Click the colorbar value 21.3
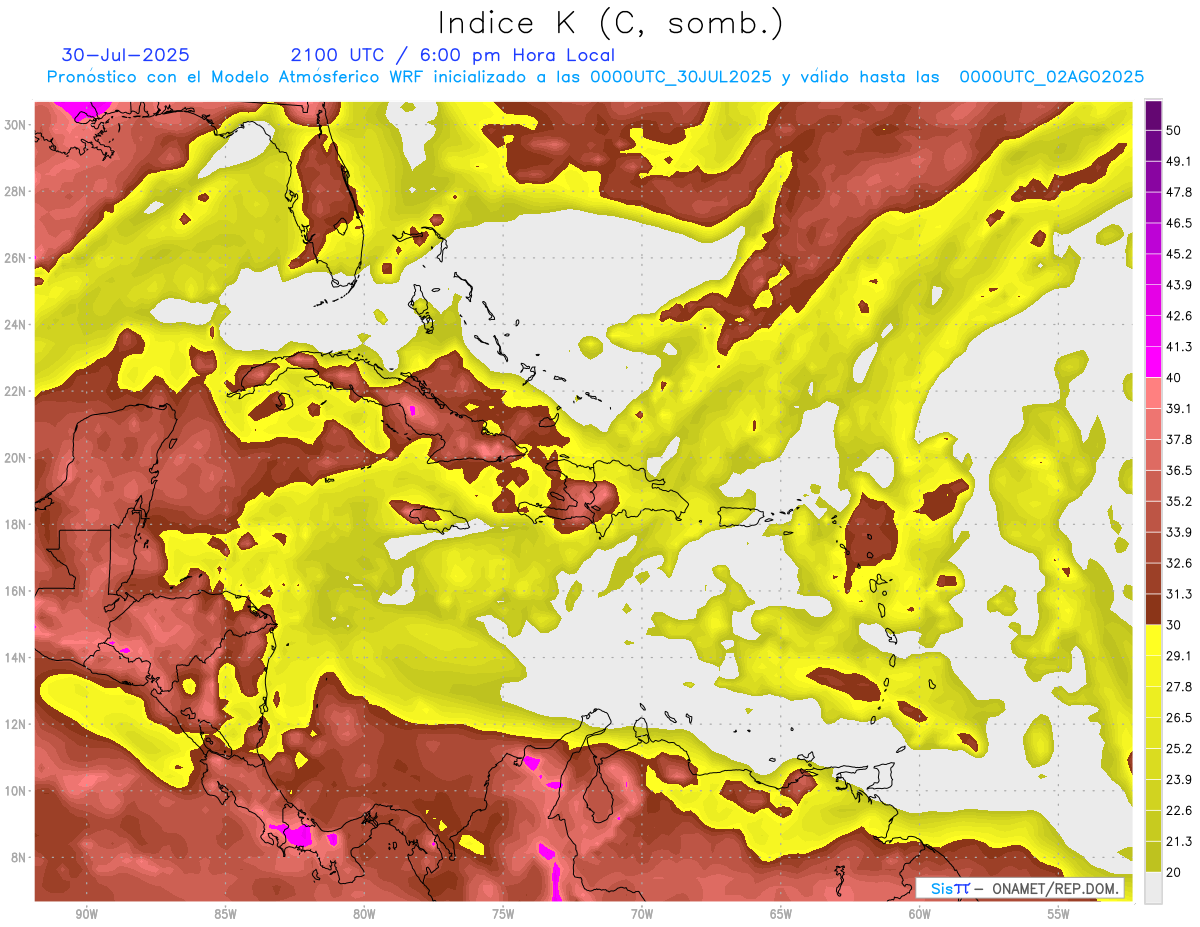Screen dimensions: 1200x927 pyautogui.click(x=1178, y=841)
